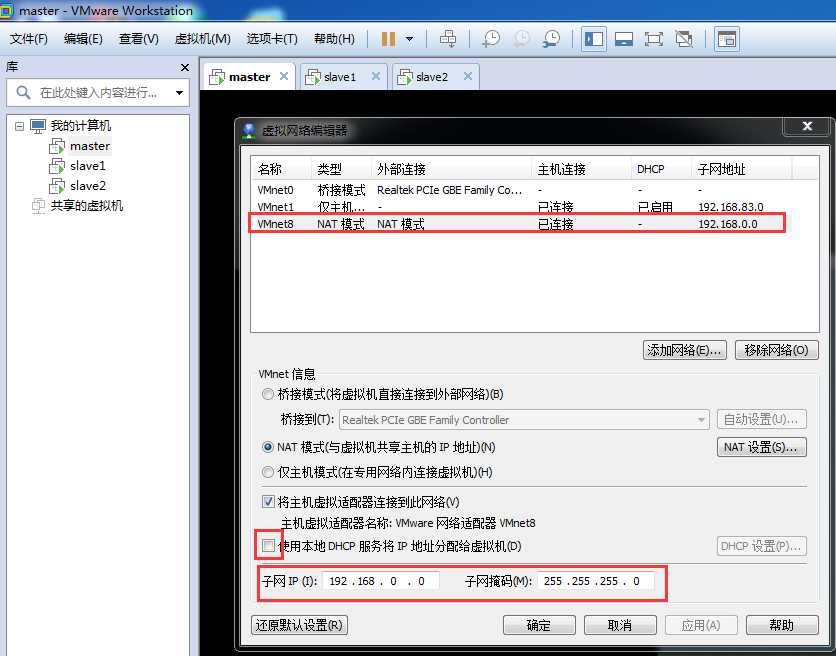Toggle 将主机虚拟适配器连接到此网络 checkbox
Viewport: 836px width, 656px height.
(x=268, y=502)
